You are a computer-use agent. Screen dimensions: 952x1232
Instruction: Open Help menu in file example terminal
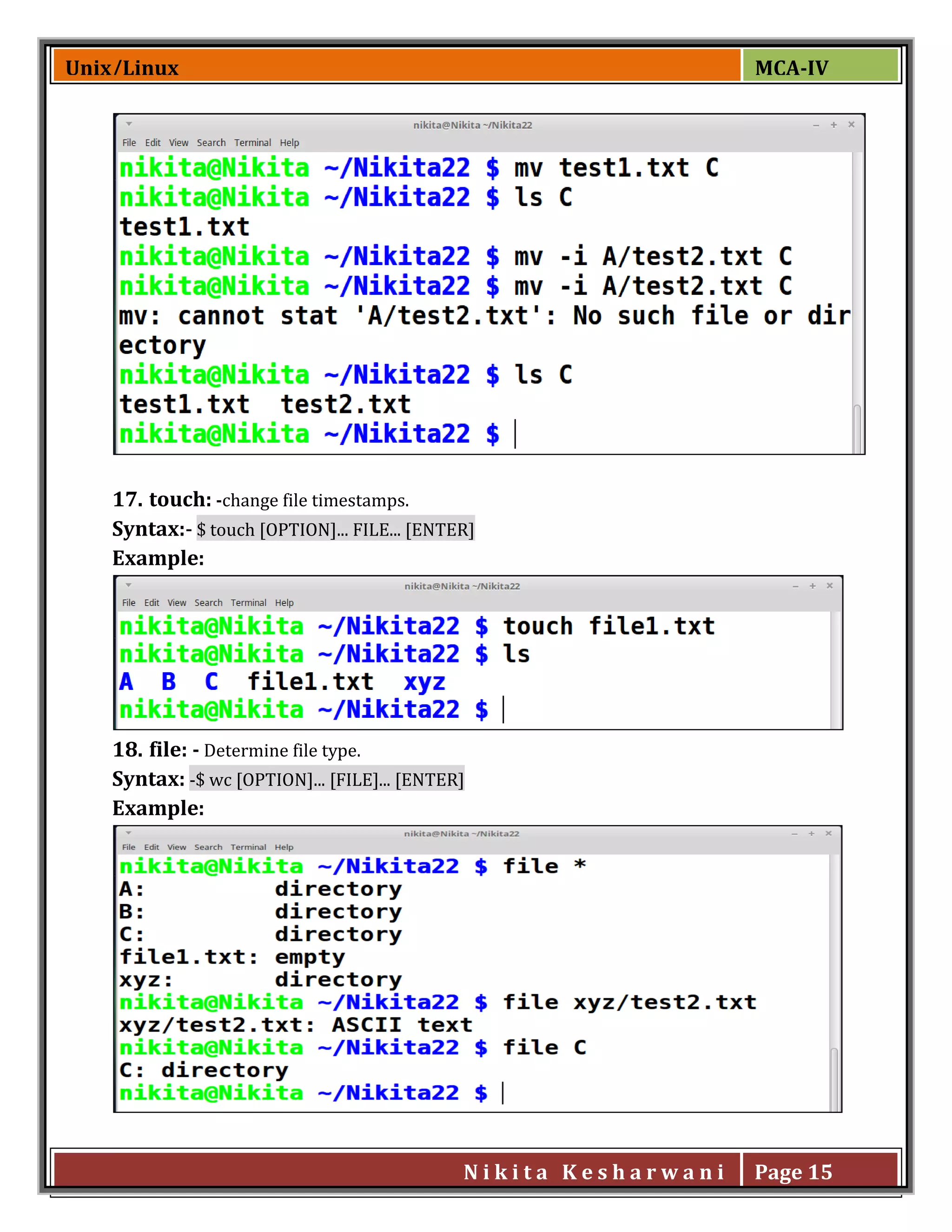click(284, 847)
